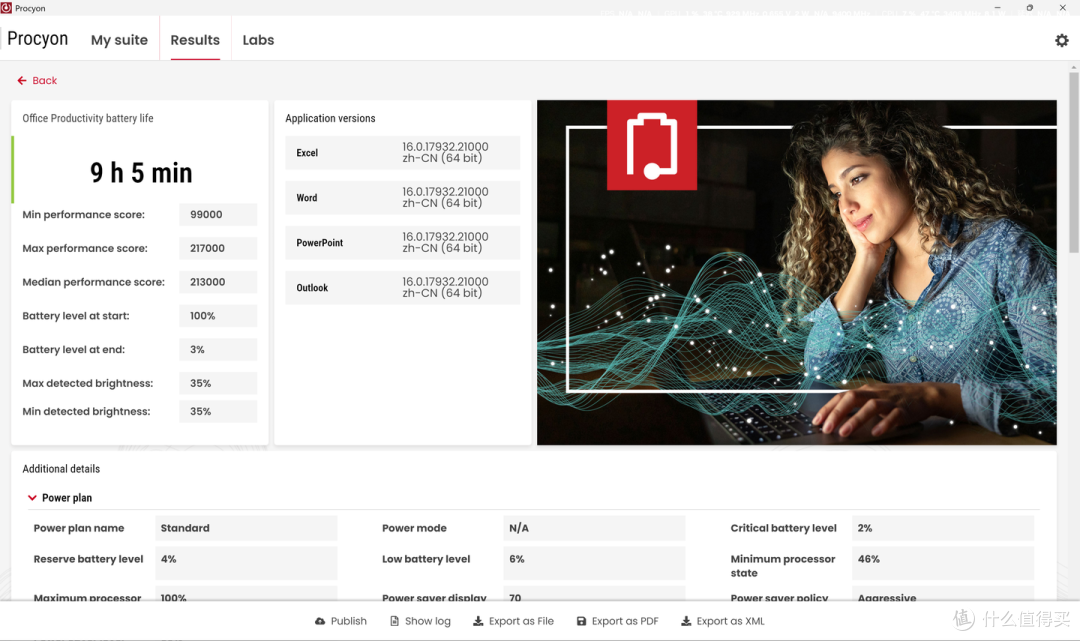The height and width of the screenshot is (641, 1080).
Task: Go to Procyon home title
Action: [x=37, y=39]
